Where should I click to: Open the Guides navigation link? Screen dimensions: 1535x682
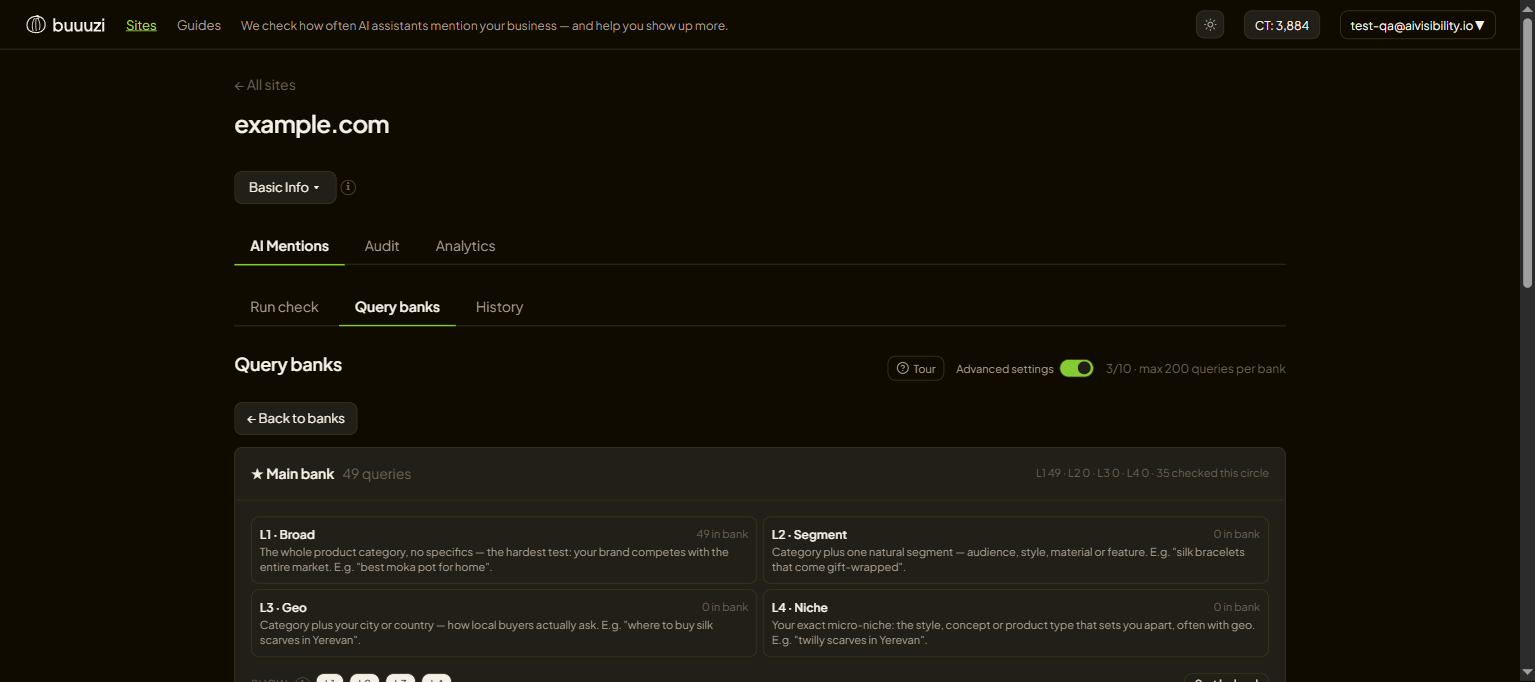click(199, 25)
